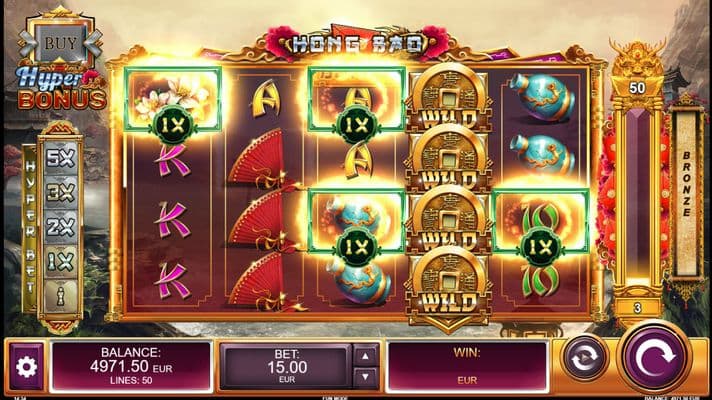Decrease the bet with the down arrow
The height and width of the screenshot is (400, 712).
click(365, 378)
